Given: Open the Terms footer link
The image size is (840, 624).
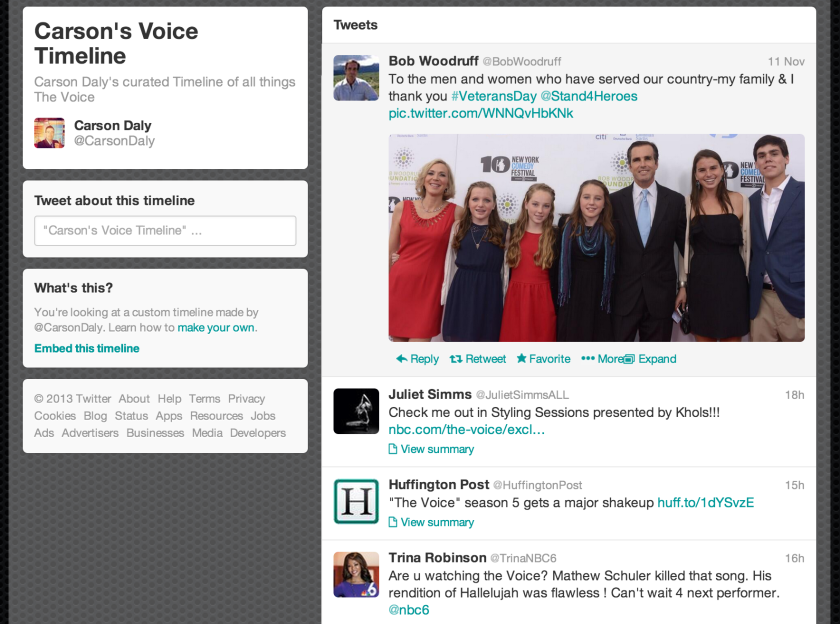Looking at the screenshot, I should click(x=205, y=399).
